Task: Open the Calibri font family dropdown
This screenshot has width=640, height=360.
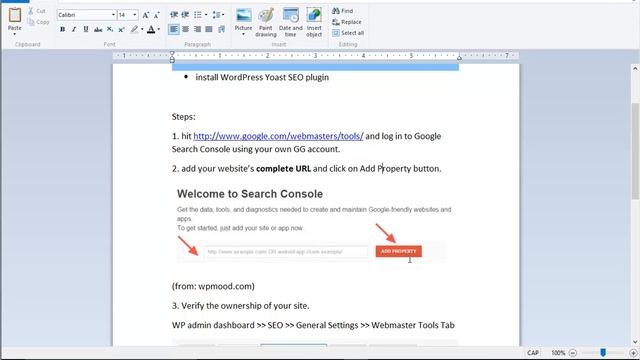Action: pos(113,15)
